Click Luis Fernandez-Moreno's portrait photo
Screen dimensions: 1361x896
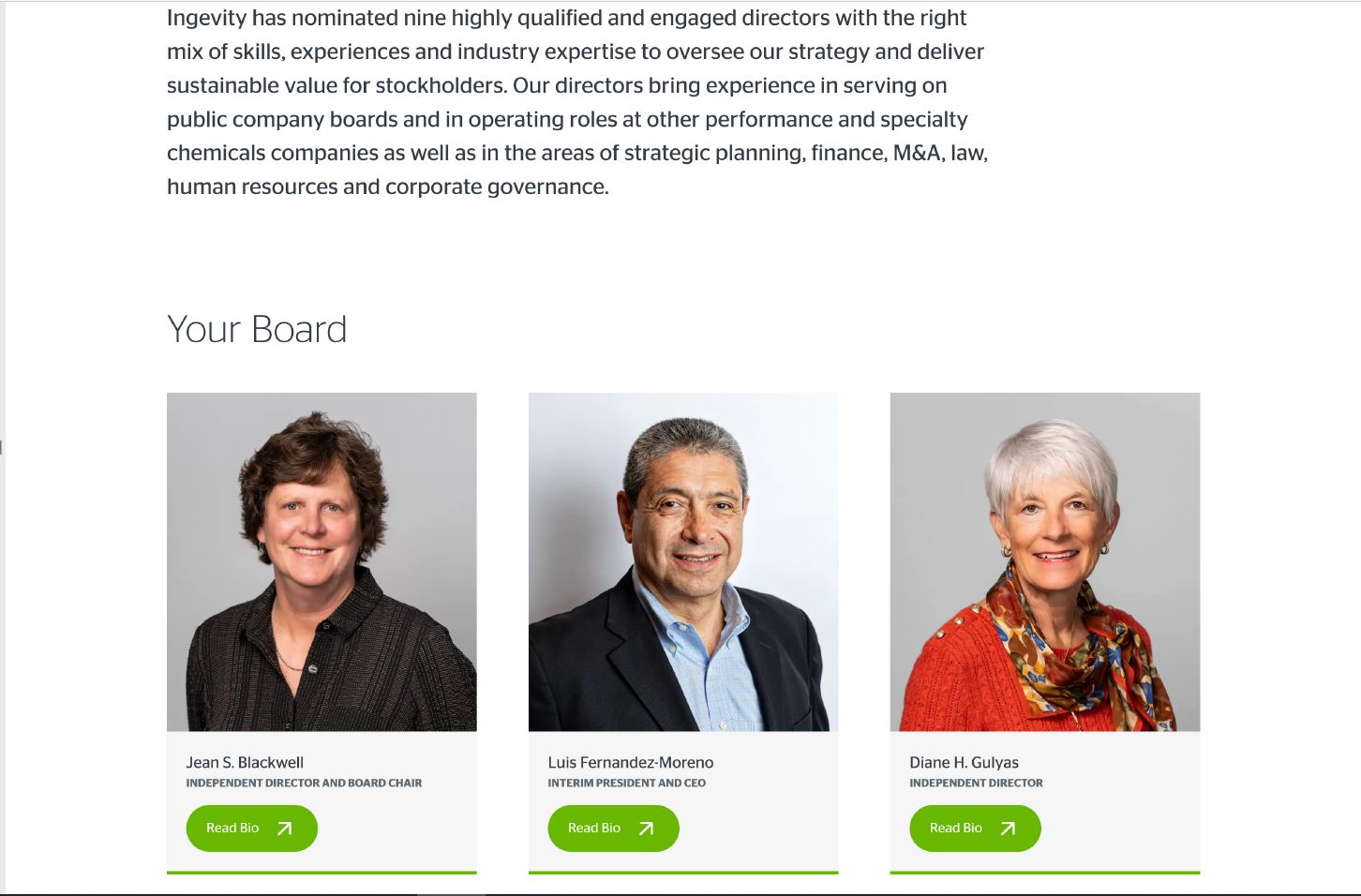pyautogui.click(x=683, y=561)
